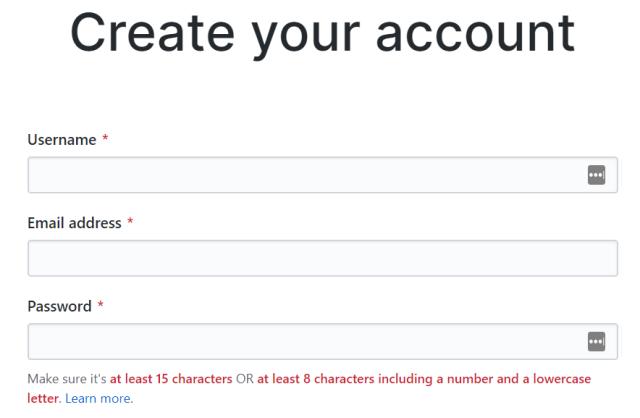Click the "at least 15 characters" hint text
The image size is (640, 418).
coord(171,379)
